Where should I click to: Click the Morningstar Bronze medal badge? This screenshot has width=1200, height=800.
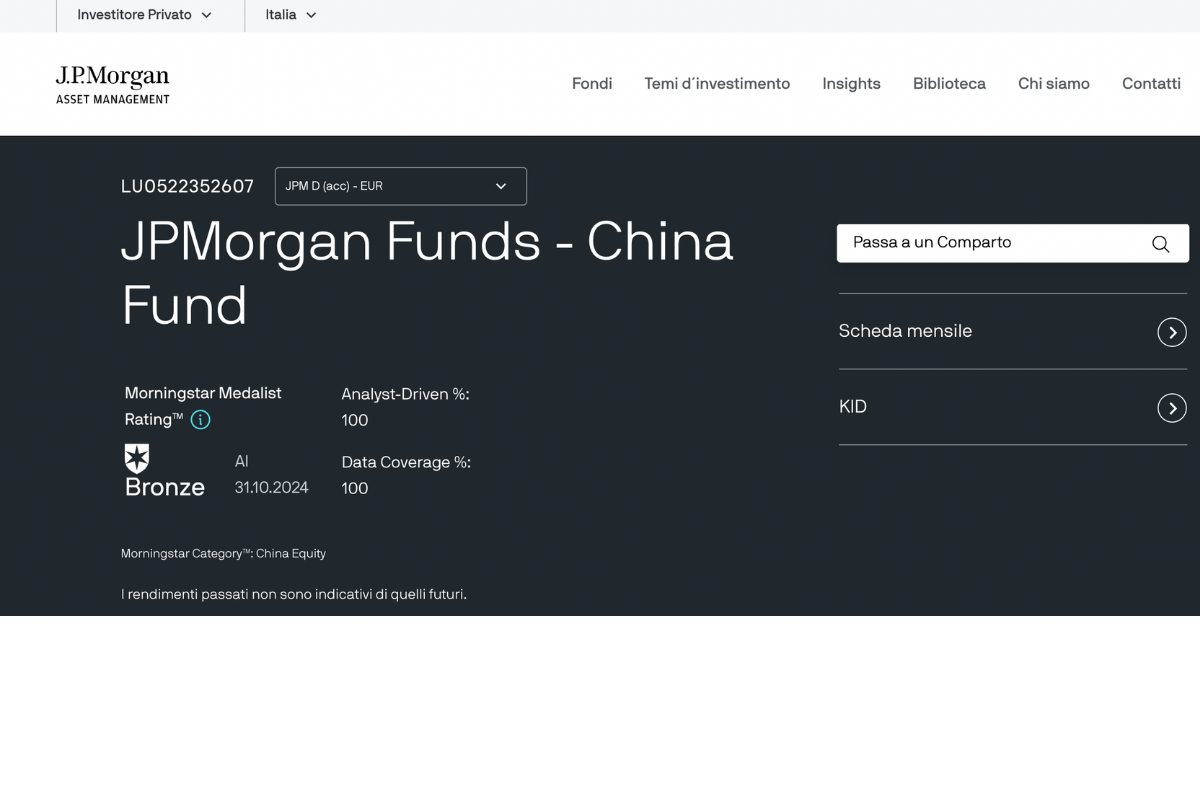pyautogui.click(x=137, y=459)
